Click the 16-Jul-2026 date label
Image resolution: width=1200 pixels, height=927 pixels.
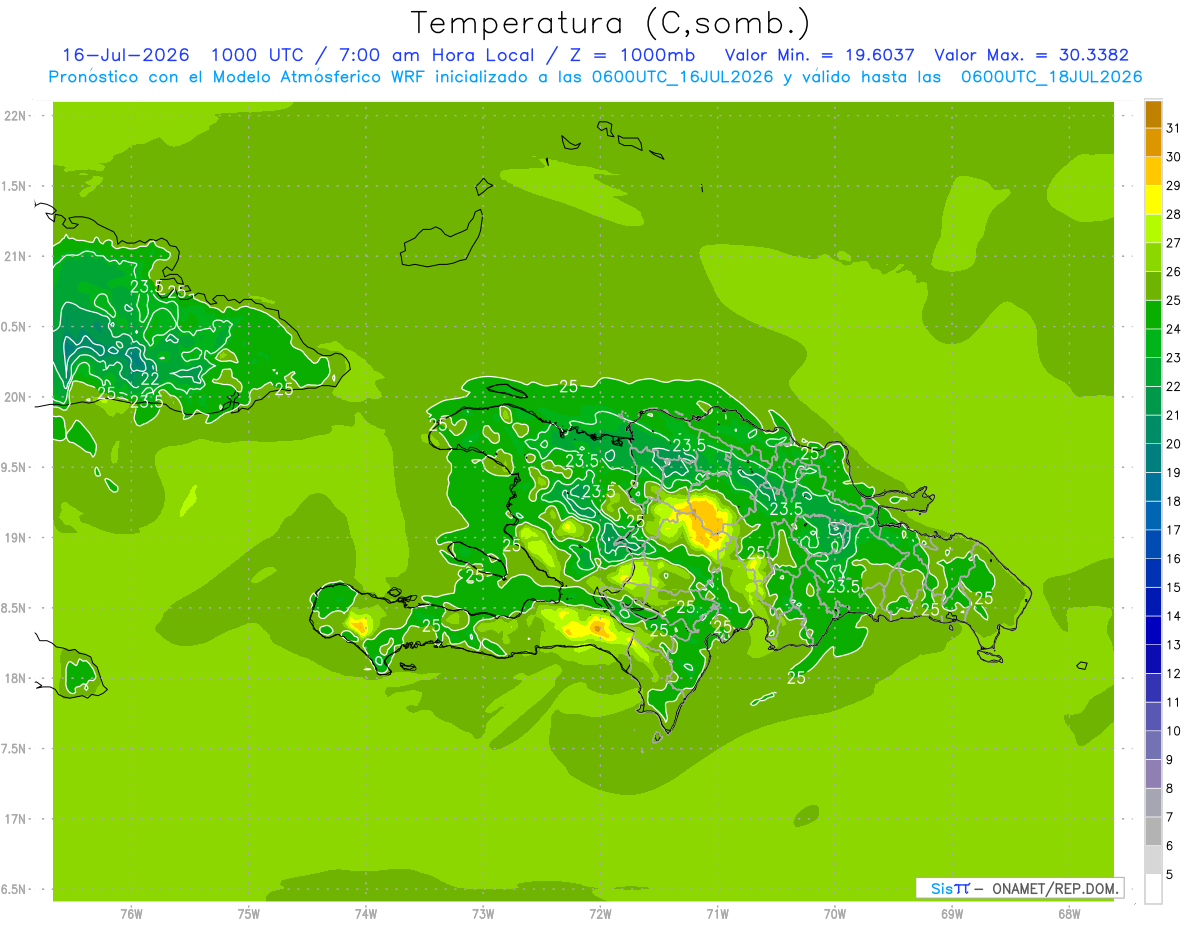point(125,55)
